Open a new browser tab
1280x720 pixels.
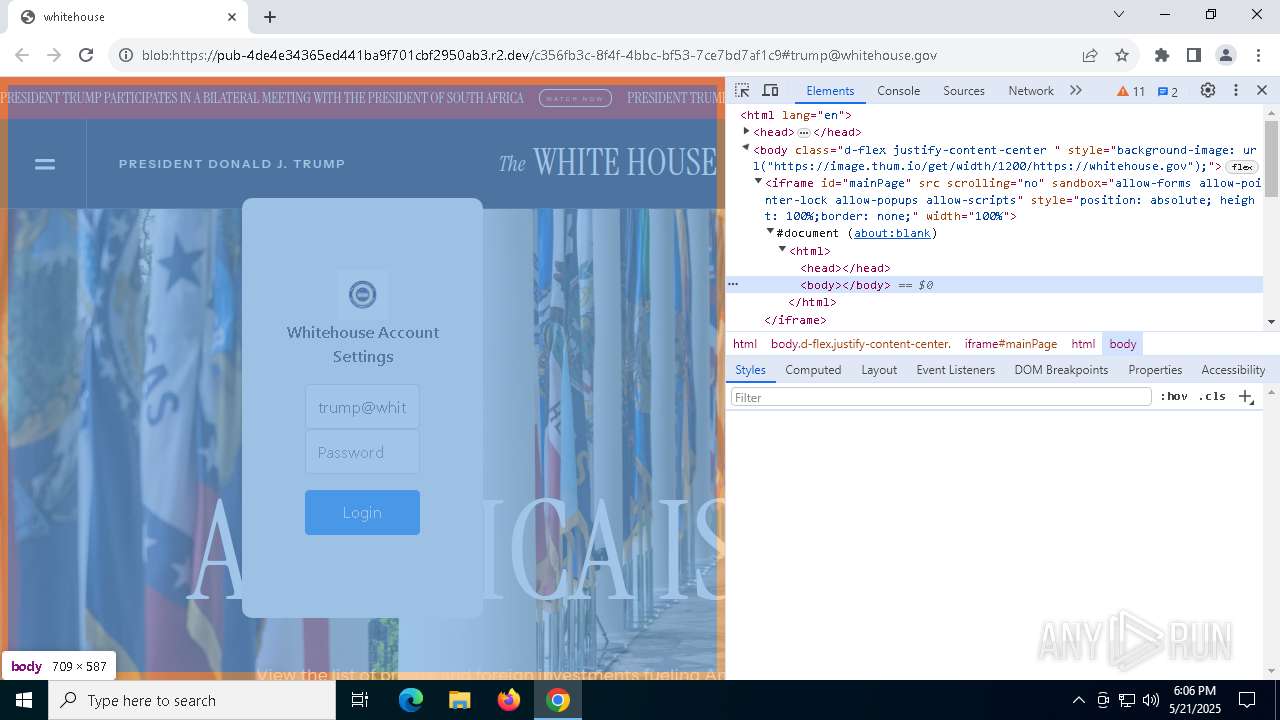point(270,17)
